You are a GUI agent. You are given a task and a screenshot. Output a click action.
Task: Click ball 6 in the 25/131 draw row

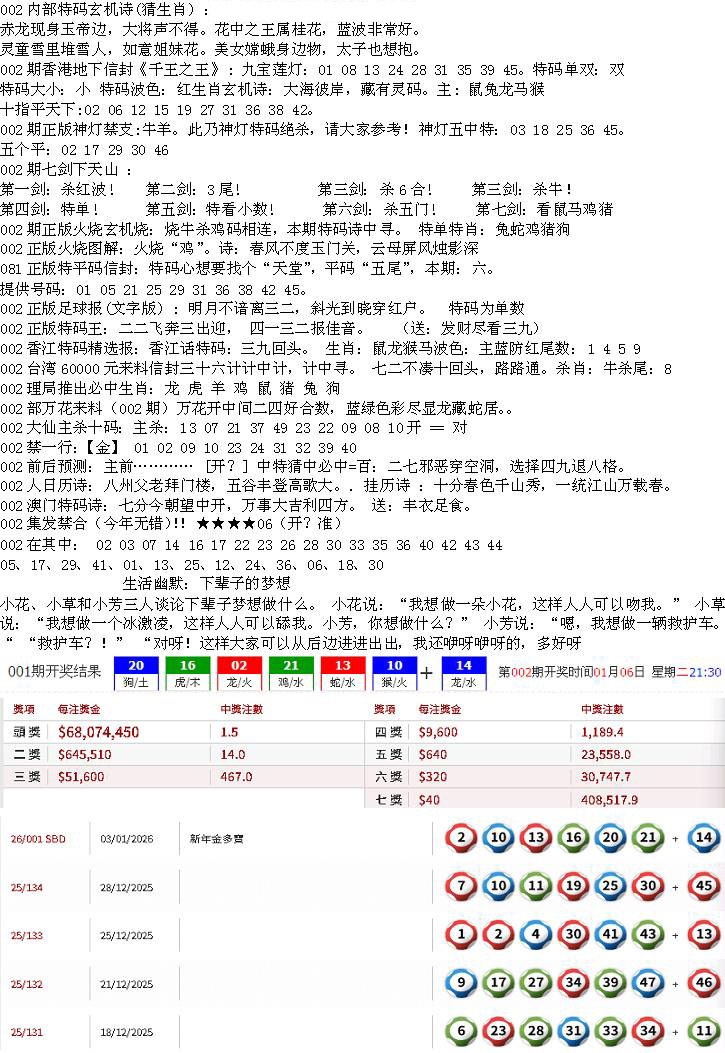[461, 1031]
